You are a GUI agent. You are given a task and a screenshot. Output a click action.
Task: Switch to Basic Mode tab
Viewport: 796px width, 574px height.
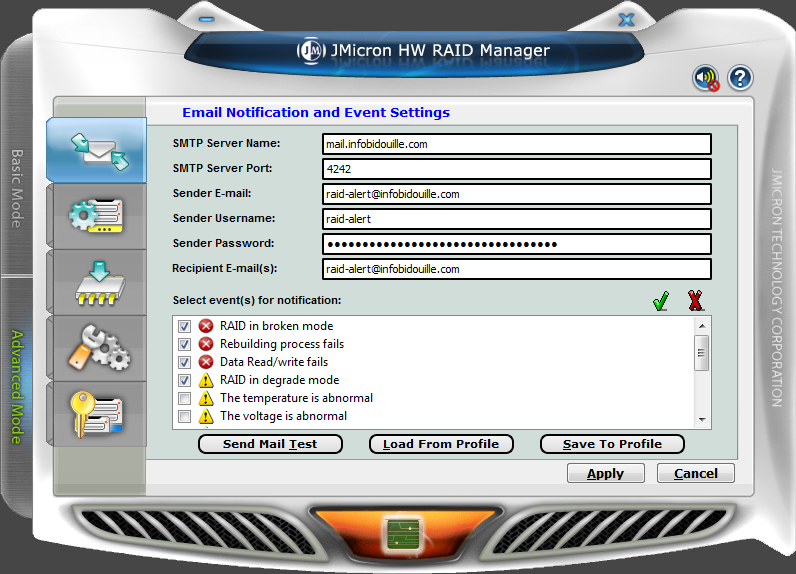[x=17, y=189]
